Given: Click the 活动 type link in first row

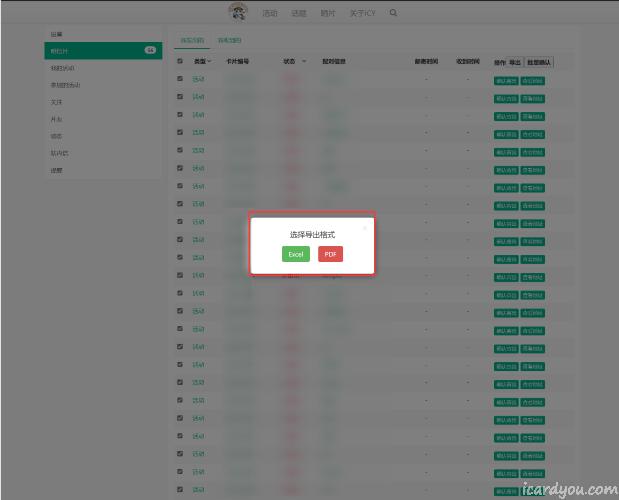Looking at the screenshot, I should pyautogui.click(x=198, y=79).
